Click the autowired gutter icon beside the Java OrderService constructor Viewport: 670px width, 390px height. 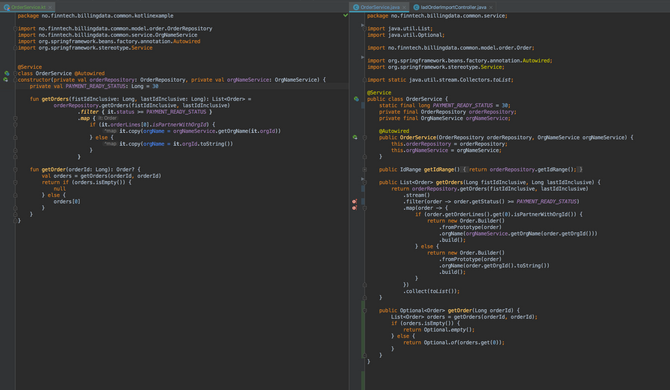[x=355, y=138]
